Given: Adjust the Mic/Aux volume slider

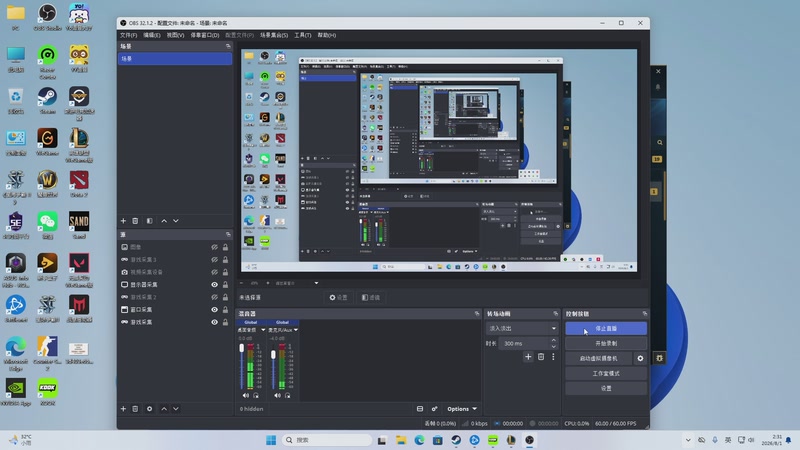Looking at the screenshot, I should pos(273,354).
